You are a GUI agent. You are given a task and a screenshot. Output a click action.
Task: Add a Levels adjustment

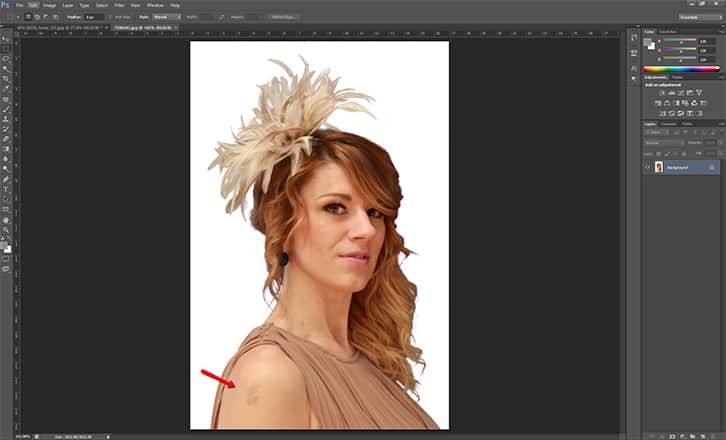(x=671, y=93)
